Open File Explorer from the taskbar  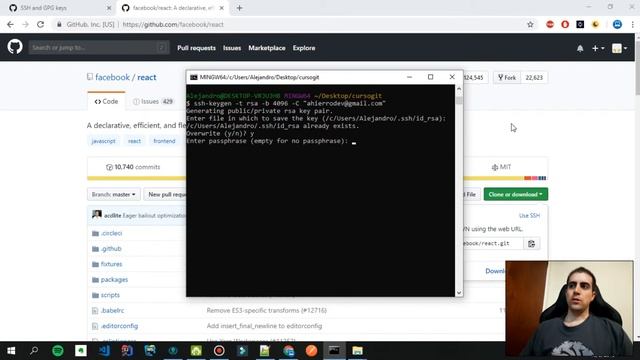358,351
